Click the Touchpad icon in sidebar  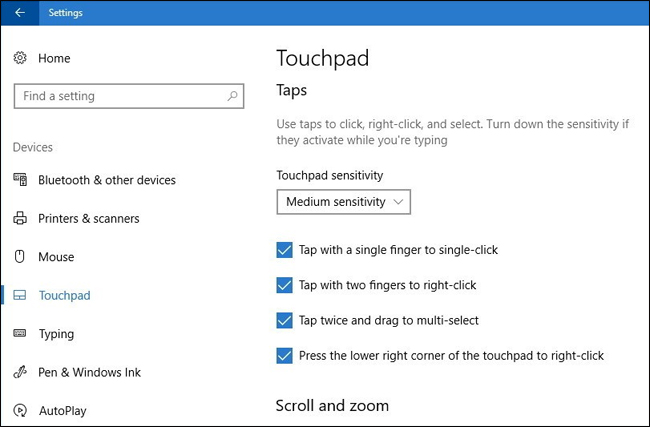coord(20,295)
